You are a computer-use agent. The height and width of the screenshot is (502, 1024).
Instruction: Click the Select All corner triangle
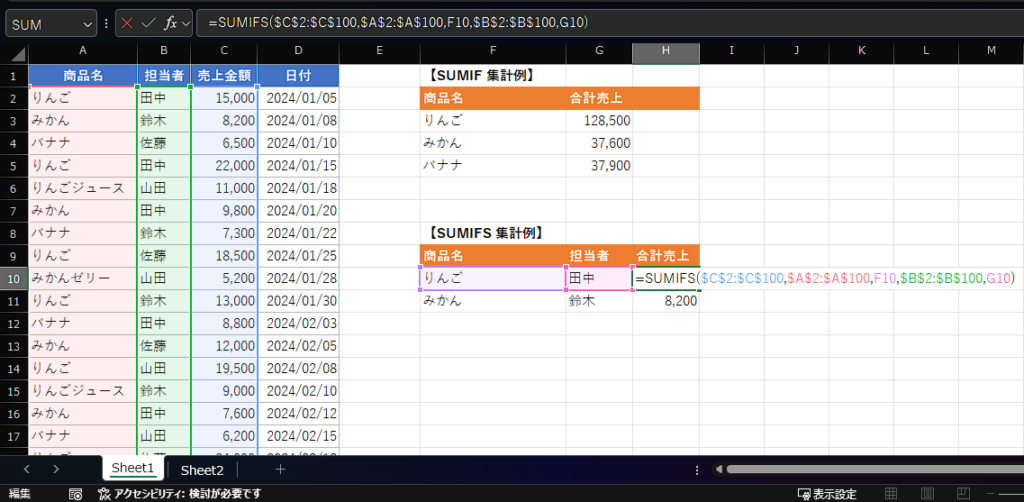(14, 50)
